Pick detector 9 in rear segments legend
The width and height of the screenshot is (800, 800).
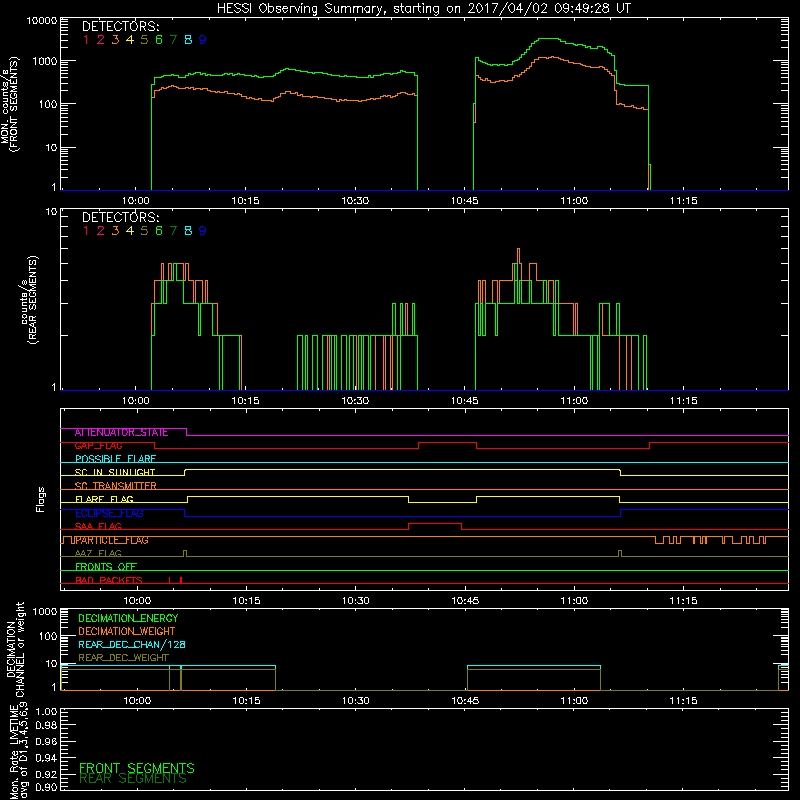pyautogui.click(x=203, y=231)
